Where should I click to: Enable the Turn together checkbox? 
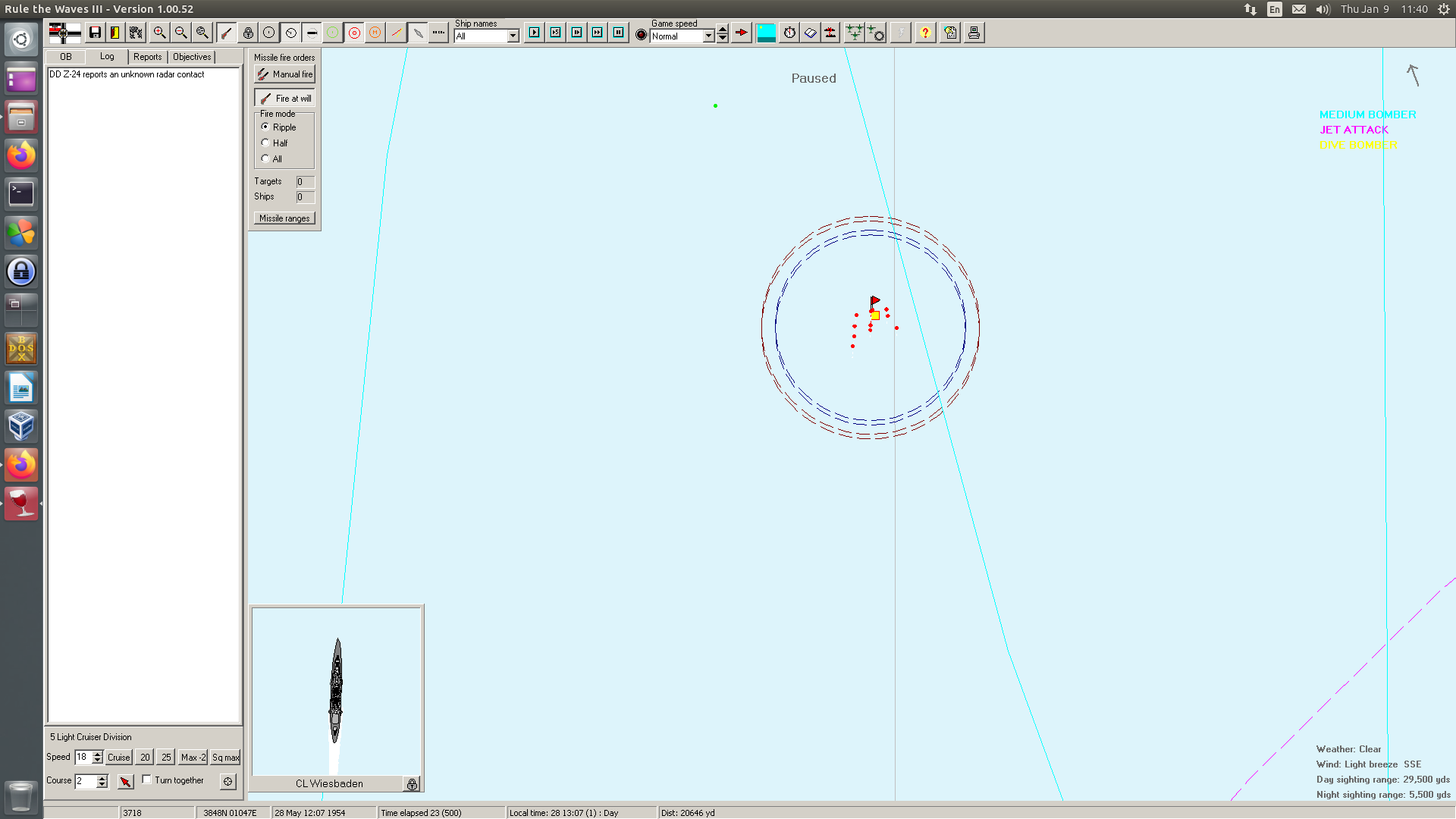(x=147, y=780)
